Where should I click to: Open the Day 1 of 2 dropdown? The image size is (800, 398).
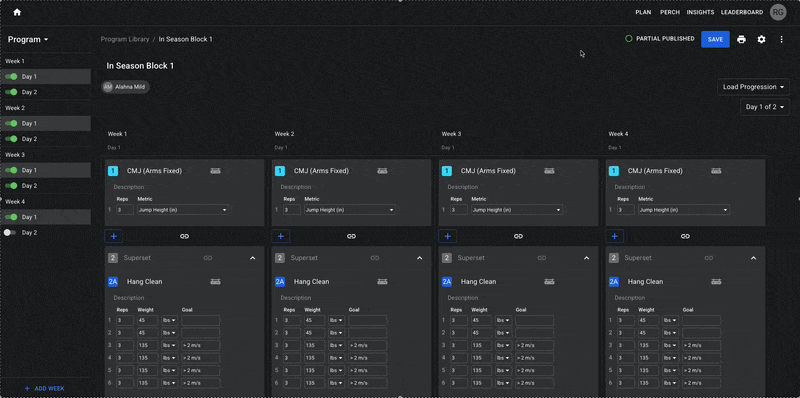765,107
